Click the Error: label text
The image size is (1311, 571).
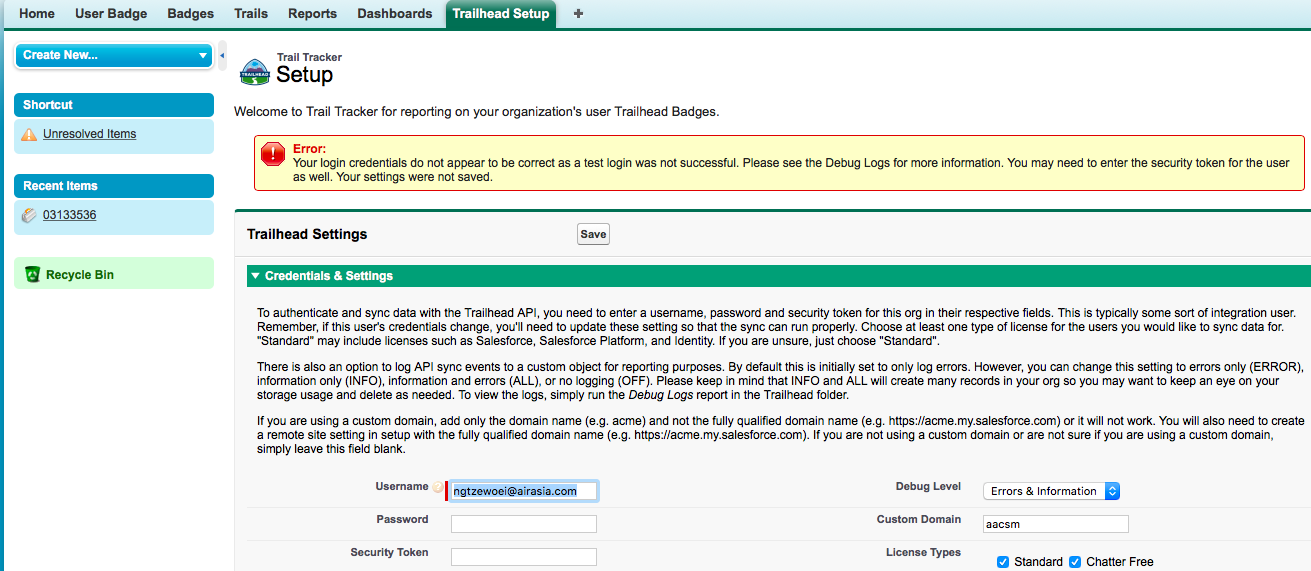(x=310, y=149)
